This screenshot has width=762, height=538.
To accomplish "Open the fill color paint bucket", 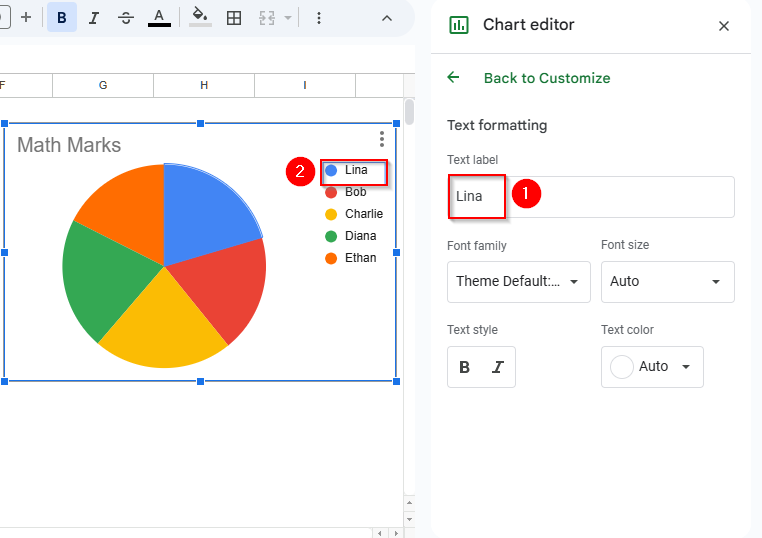I will point(200,17).
